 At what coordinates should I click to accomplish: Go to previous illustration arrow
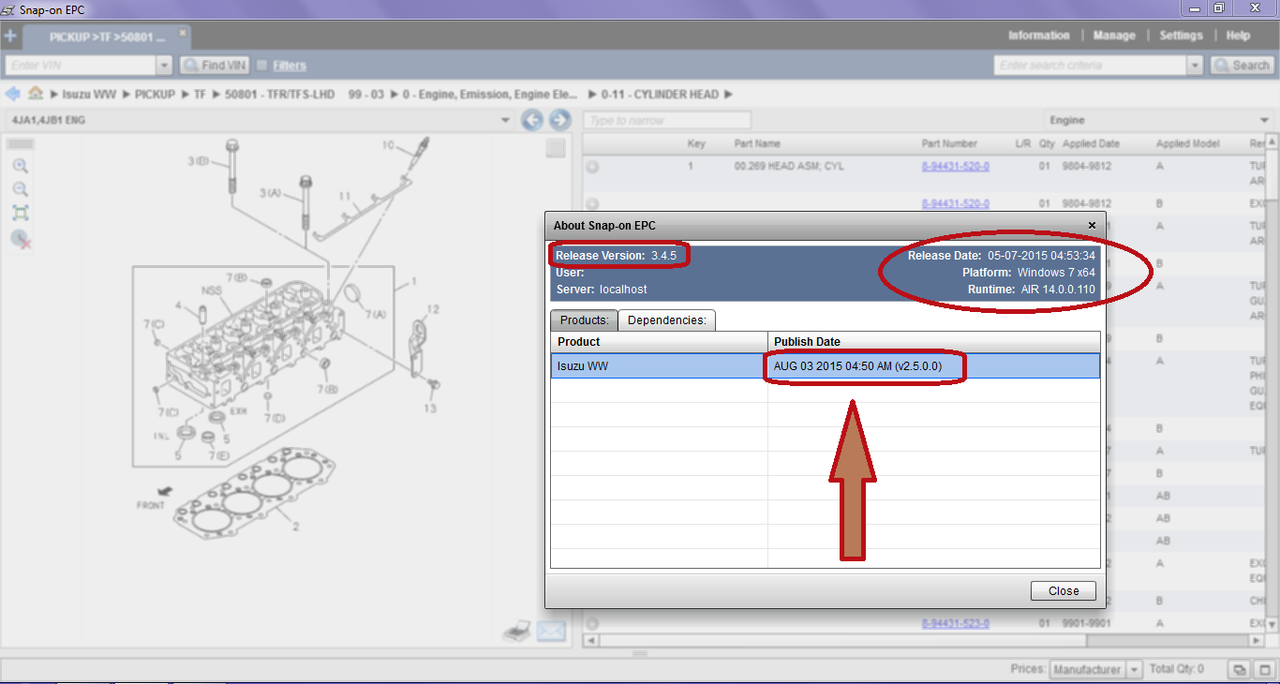pos(533,121)
